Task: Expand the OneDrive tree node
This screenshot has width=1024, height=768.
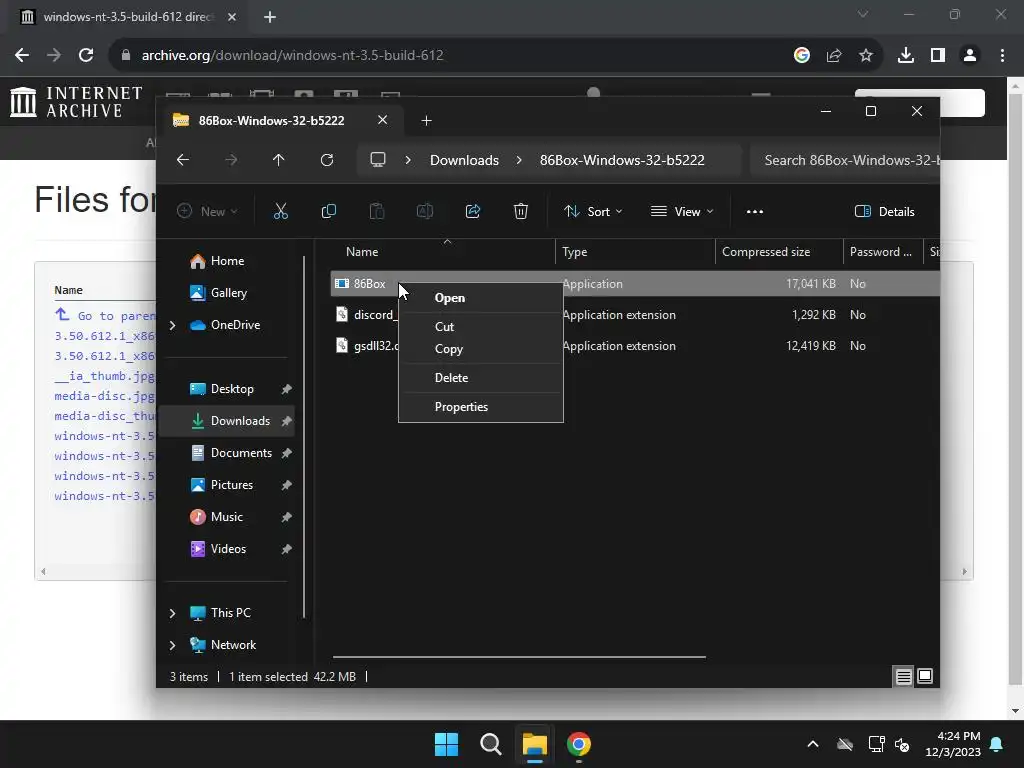Action: pos(172,325)
